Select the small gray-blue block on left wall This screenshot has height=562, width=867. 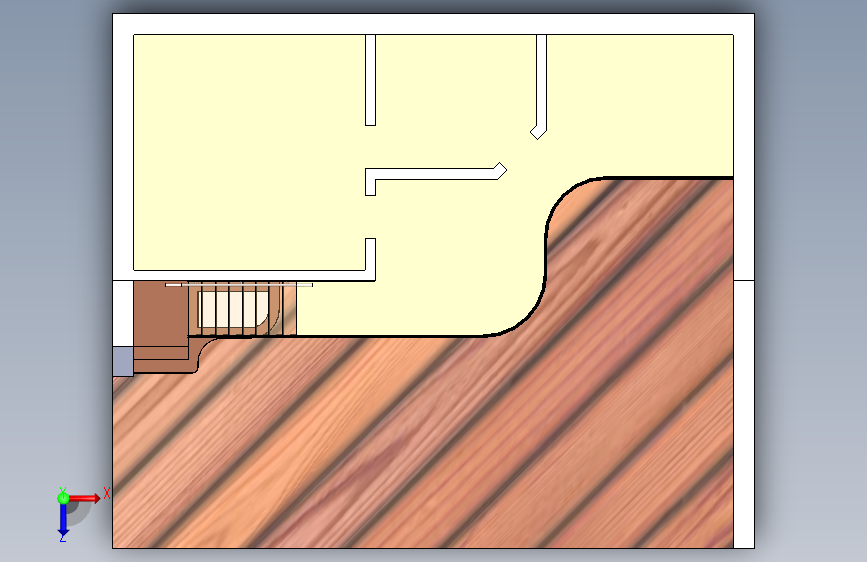pyautogui.click(x=123, y=362)
